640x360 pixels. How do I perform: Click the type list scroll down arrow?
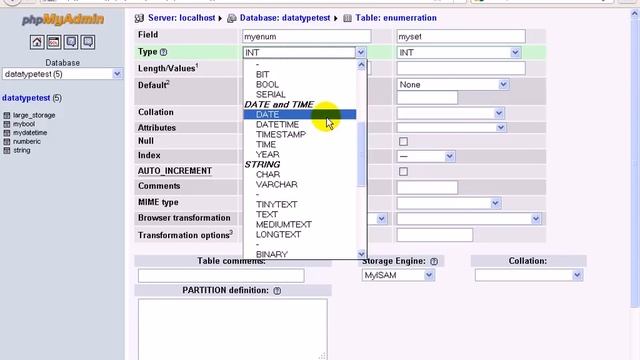(x=361, y=254)
